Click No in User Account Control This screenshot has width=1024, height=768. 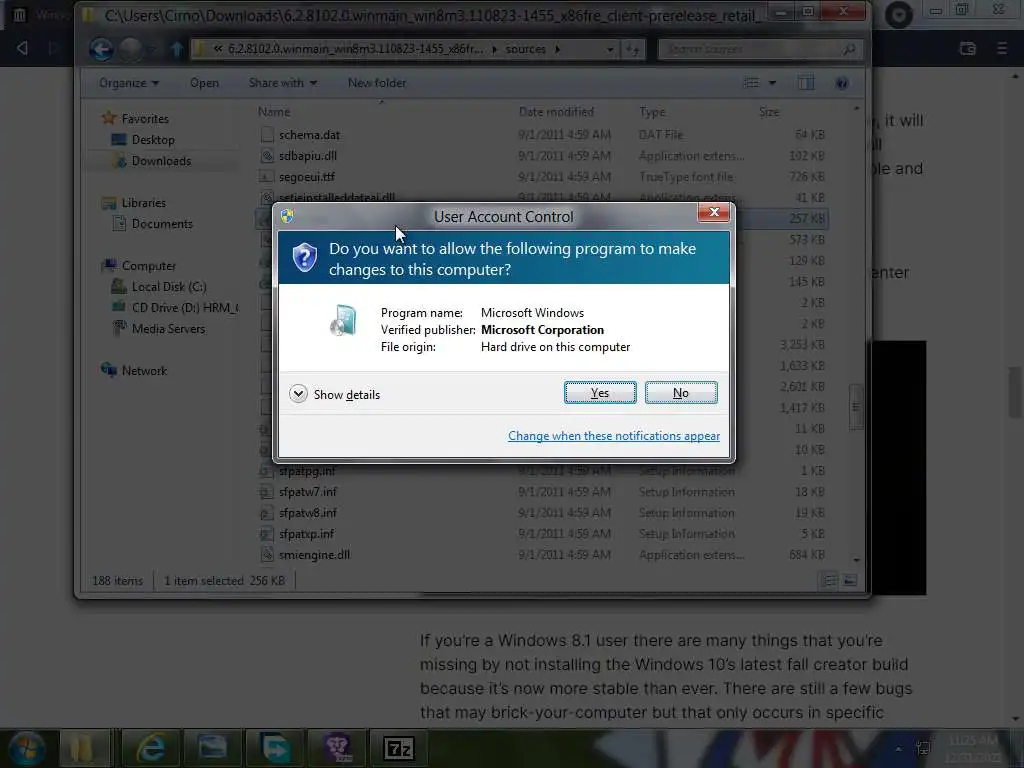point(680,392)
